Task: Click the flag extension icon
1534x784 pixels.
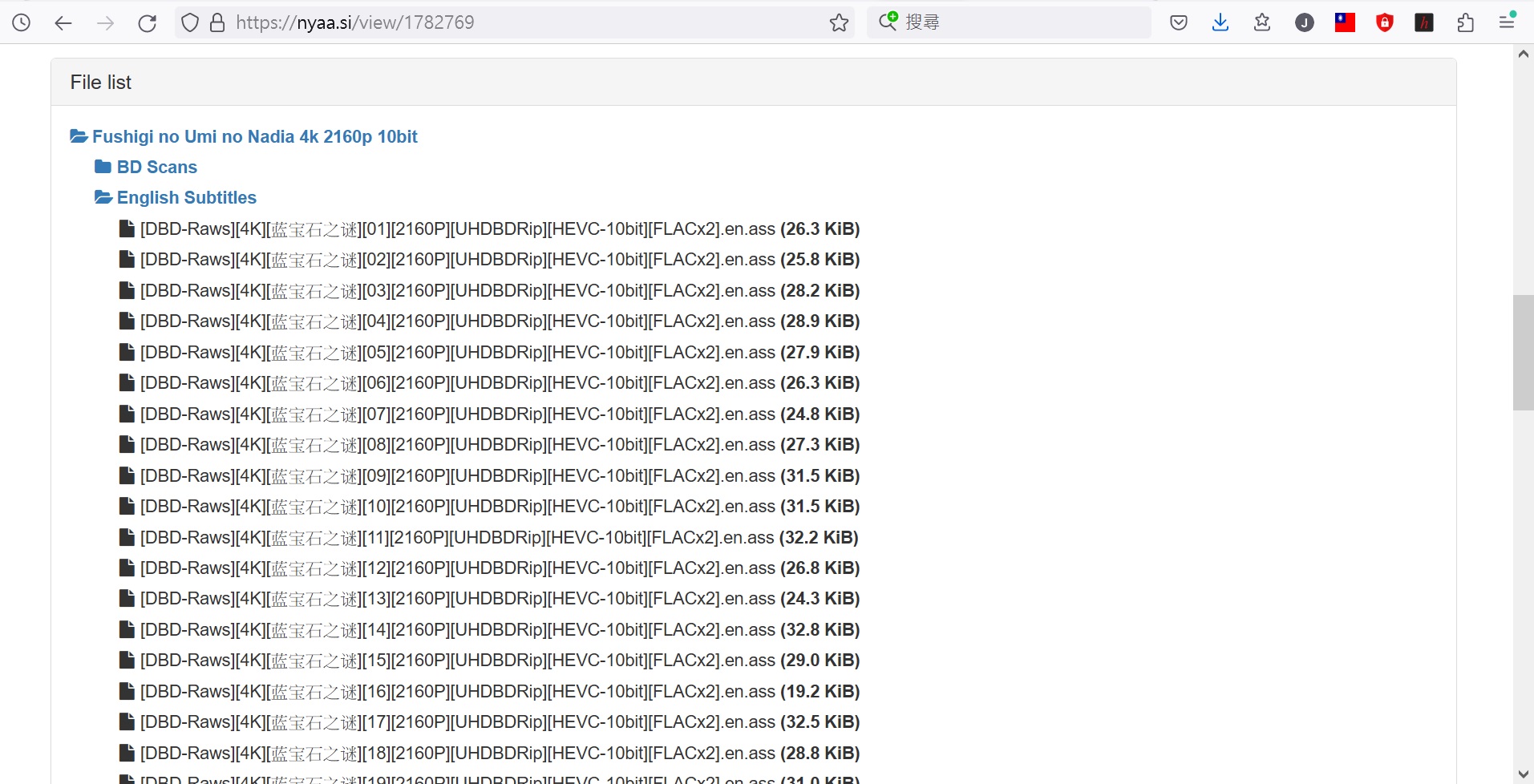Action: coord(1345,22)
